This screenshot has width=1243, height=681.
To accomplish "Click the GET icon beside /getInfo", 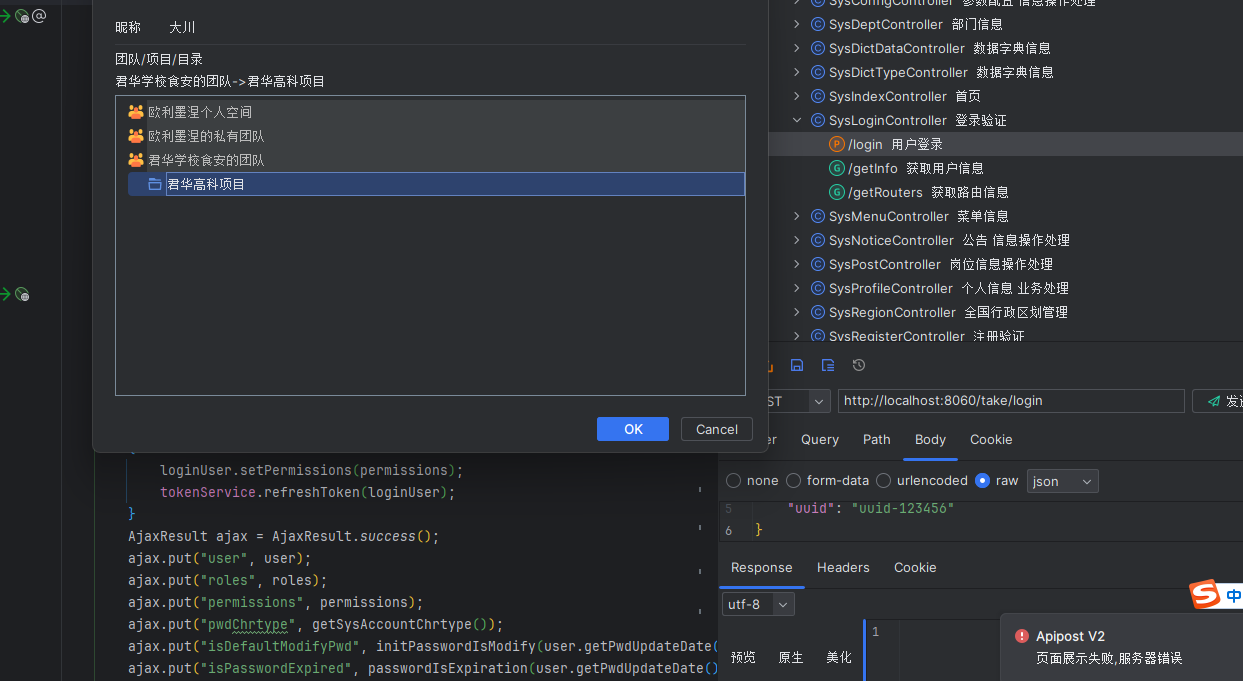I will (x=837, y=168).
